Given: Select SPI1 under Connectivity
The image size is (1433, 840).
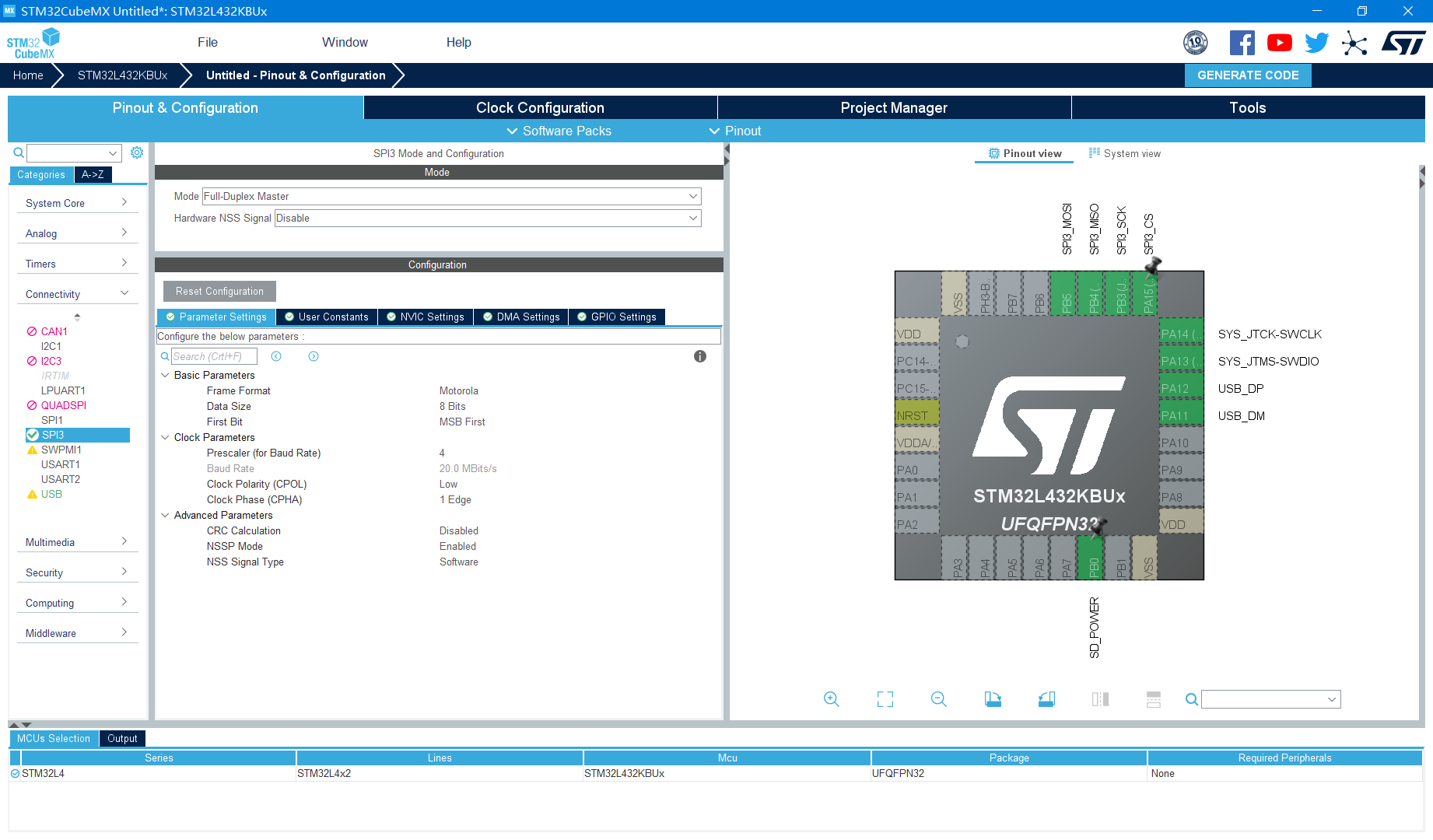Looking at the screenshot, I should tap(51, 420).
